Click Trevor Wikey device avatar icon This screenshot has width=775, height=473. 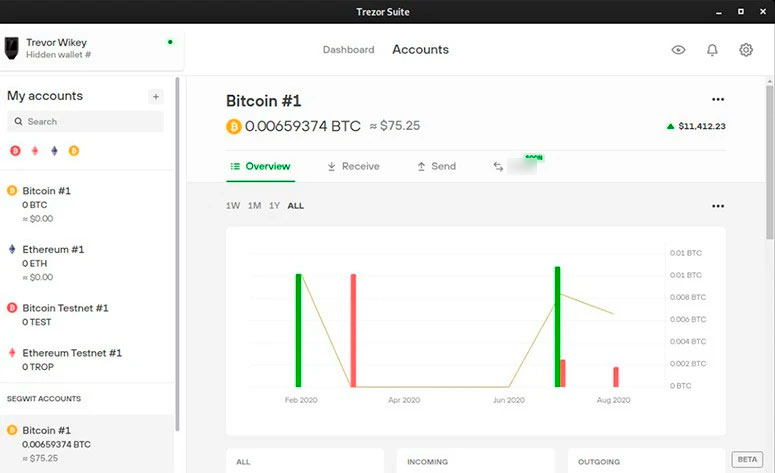(13, 48)
